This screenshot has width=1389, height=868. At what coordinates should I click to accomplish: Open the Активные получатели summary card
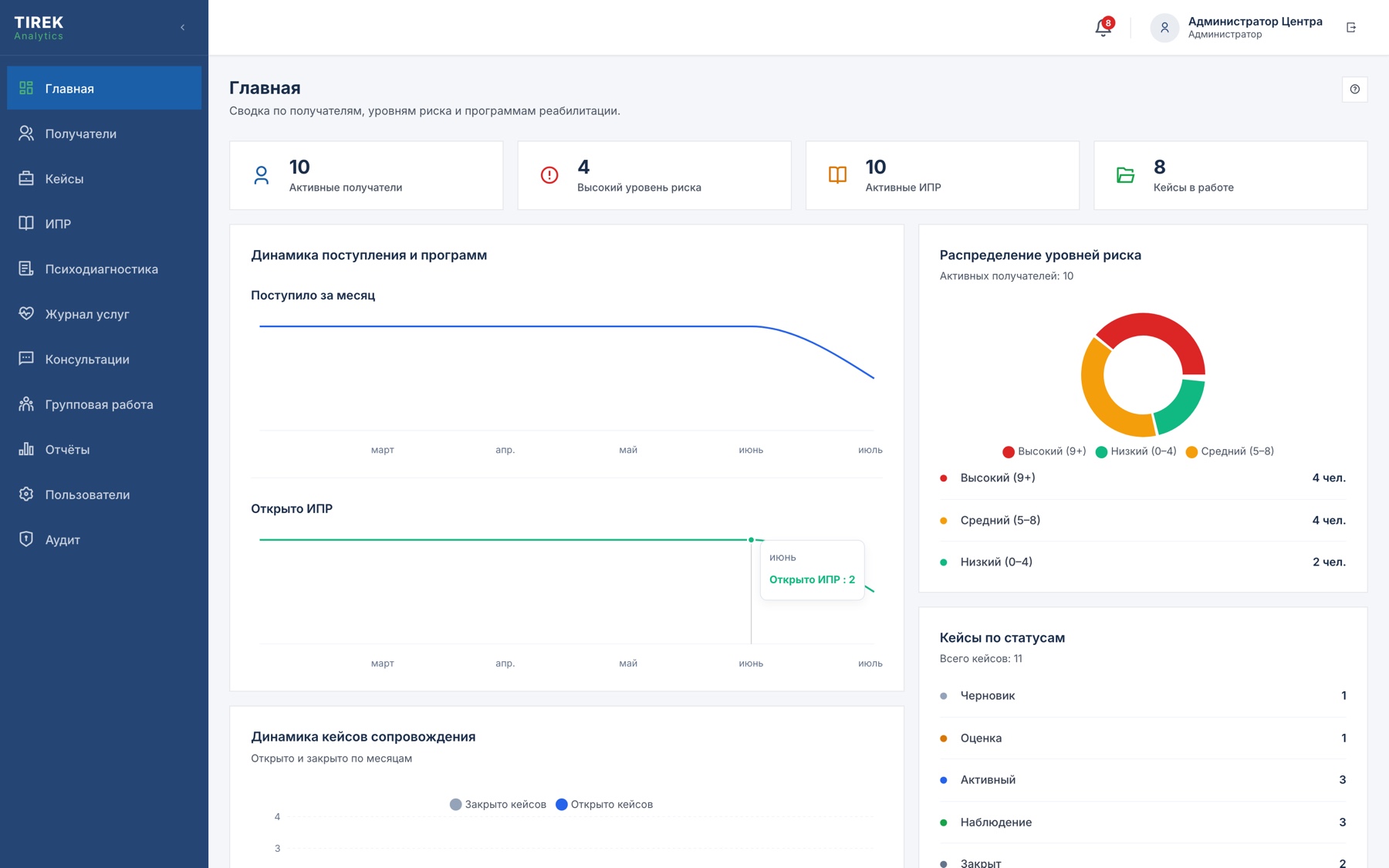coord(367,175)
